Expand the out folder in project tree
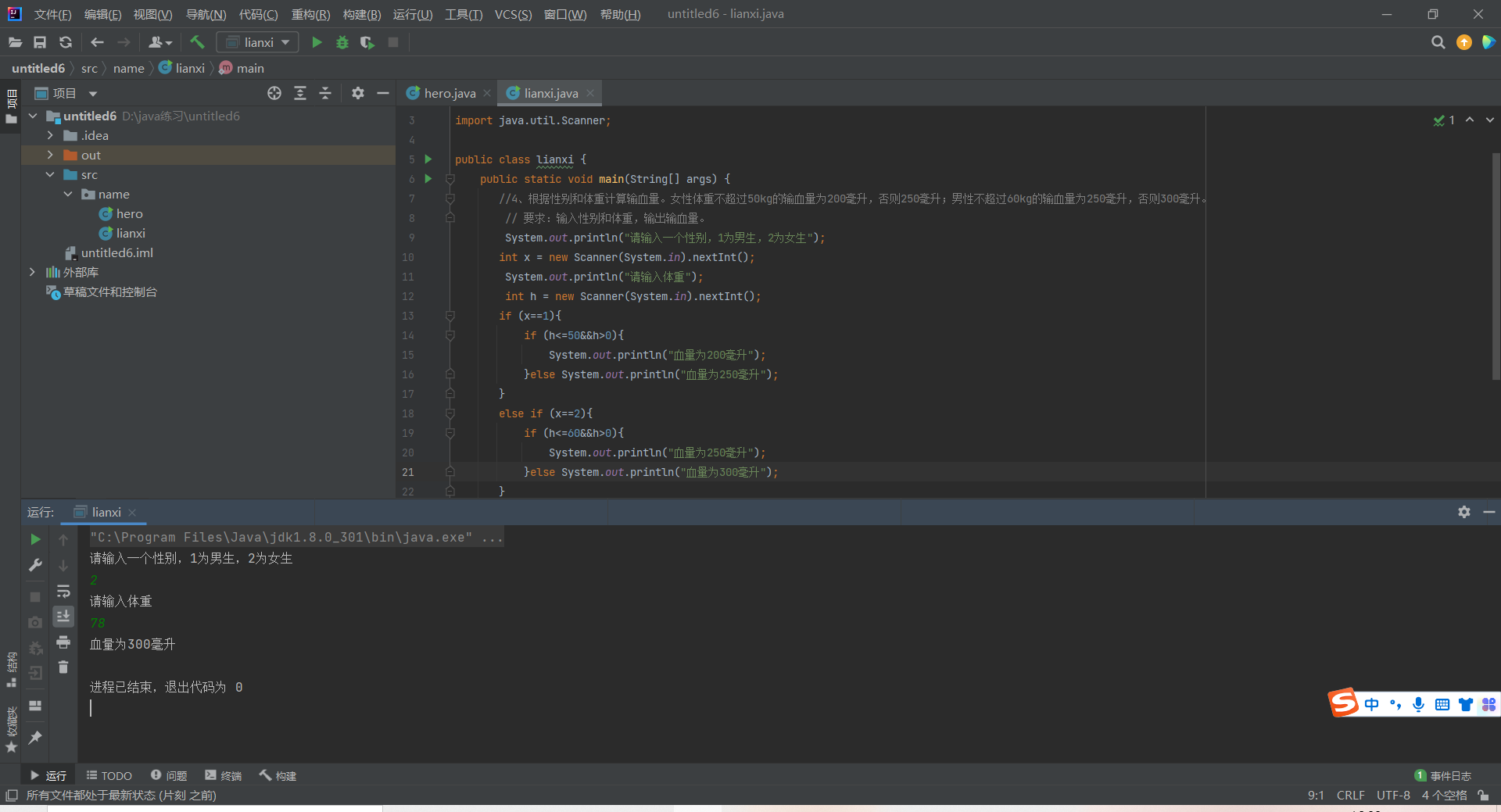Screen dimensions: 1501x812 tap(50, 155)
